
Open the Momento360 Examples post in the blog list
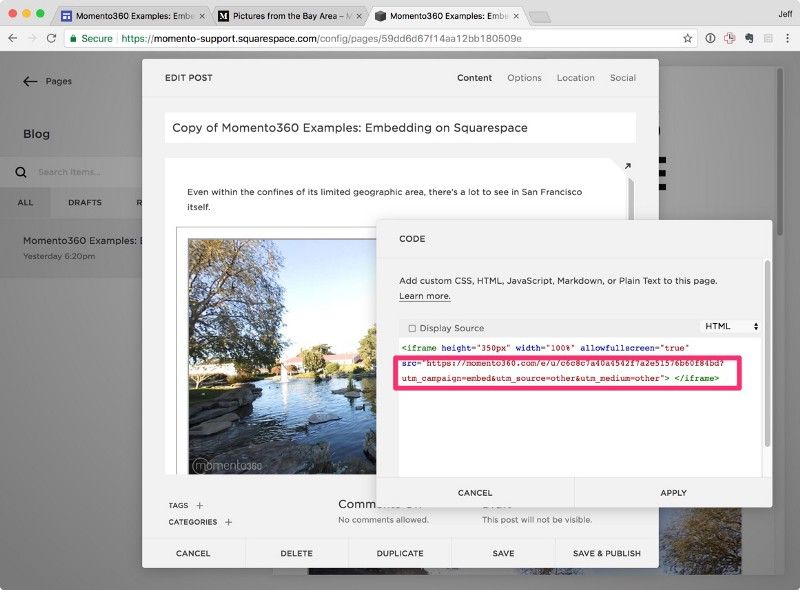(x=71, y=248)
